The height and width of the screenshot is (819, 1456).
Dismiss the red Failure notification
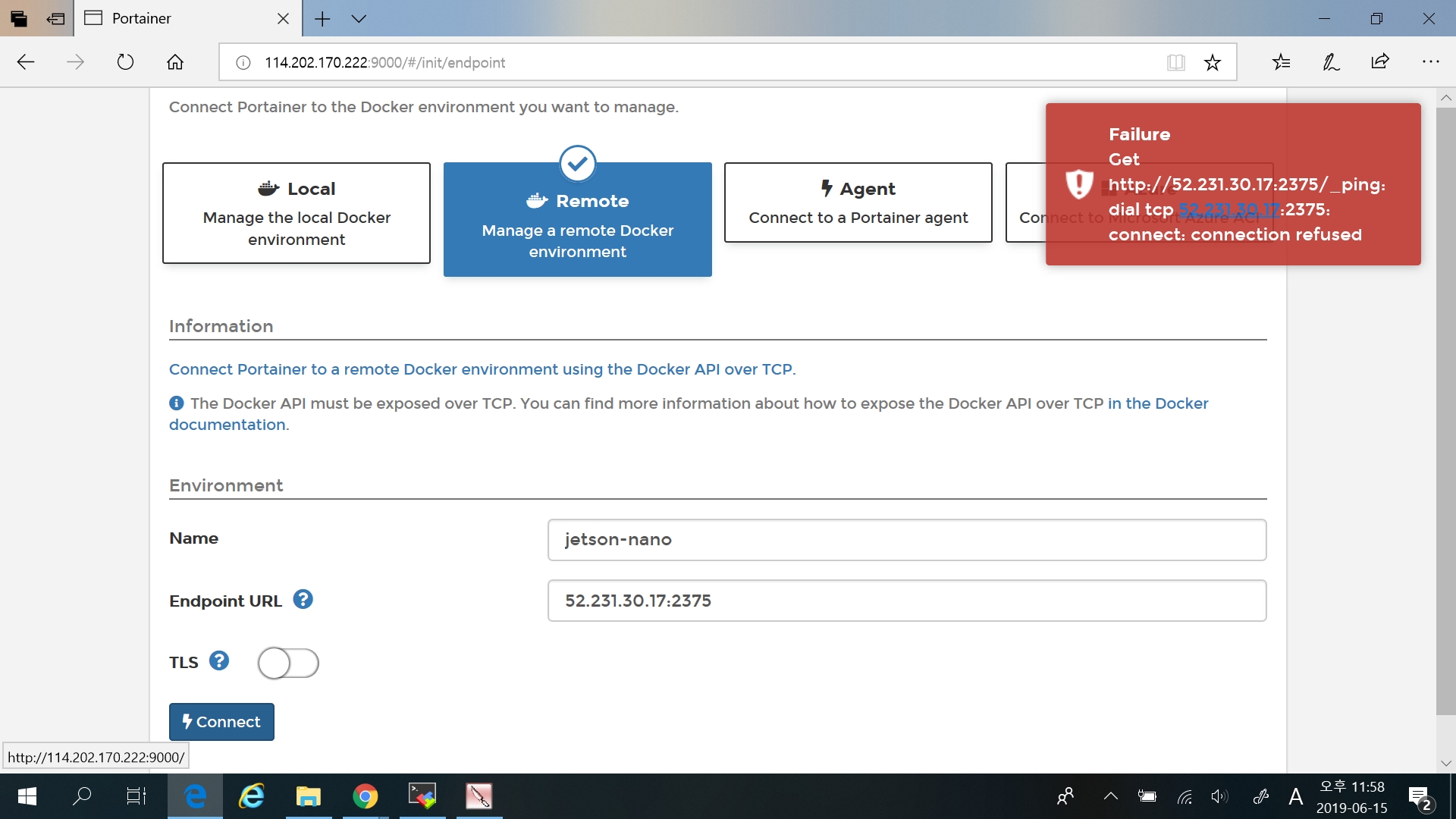pos(1233,184)
